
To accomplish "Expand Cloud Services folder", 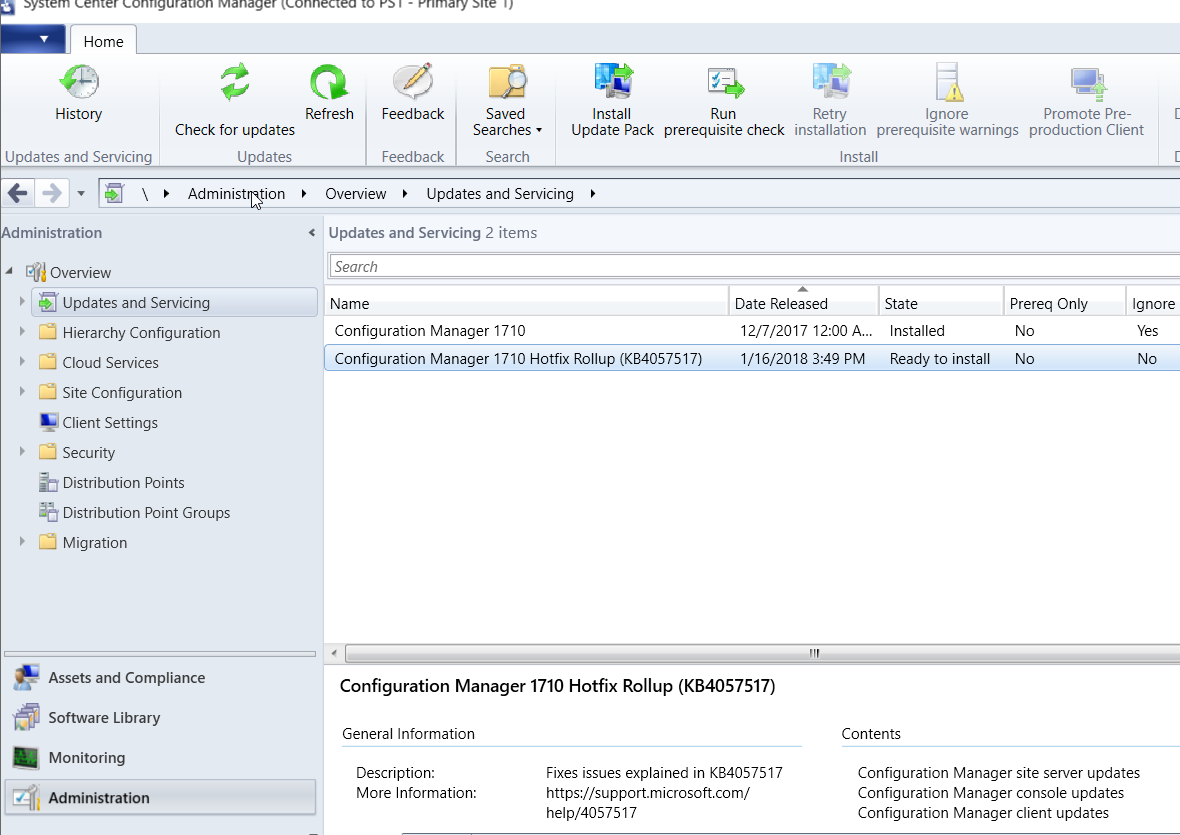I will click(x=22, y=362).
